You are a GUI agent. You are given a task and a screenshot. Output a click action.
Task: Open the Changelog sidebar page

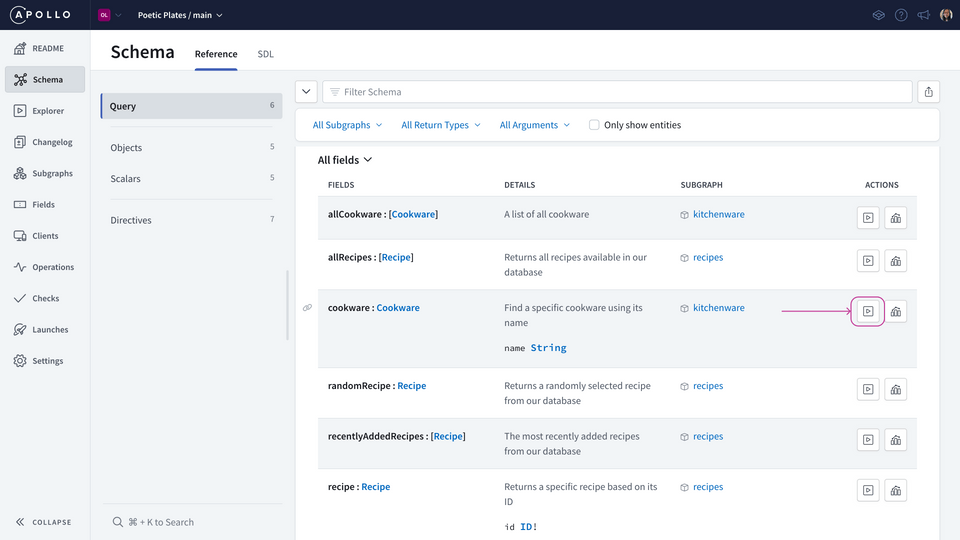[45, 142]
